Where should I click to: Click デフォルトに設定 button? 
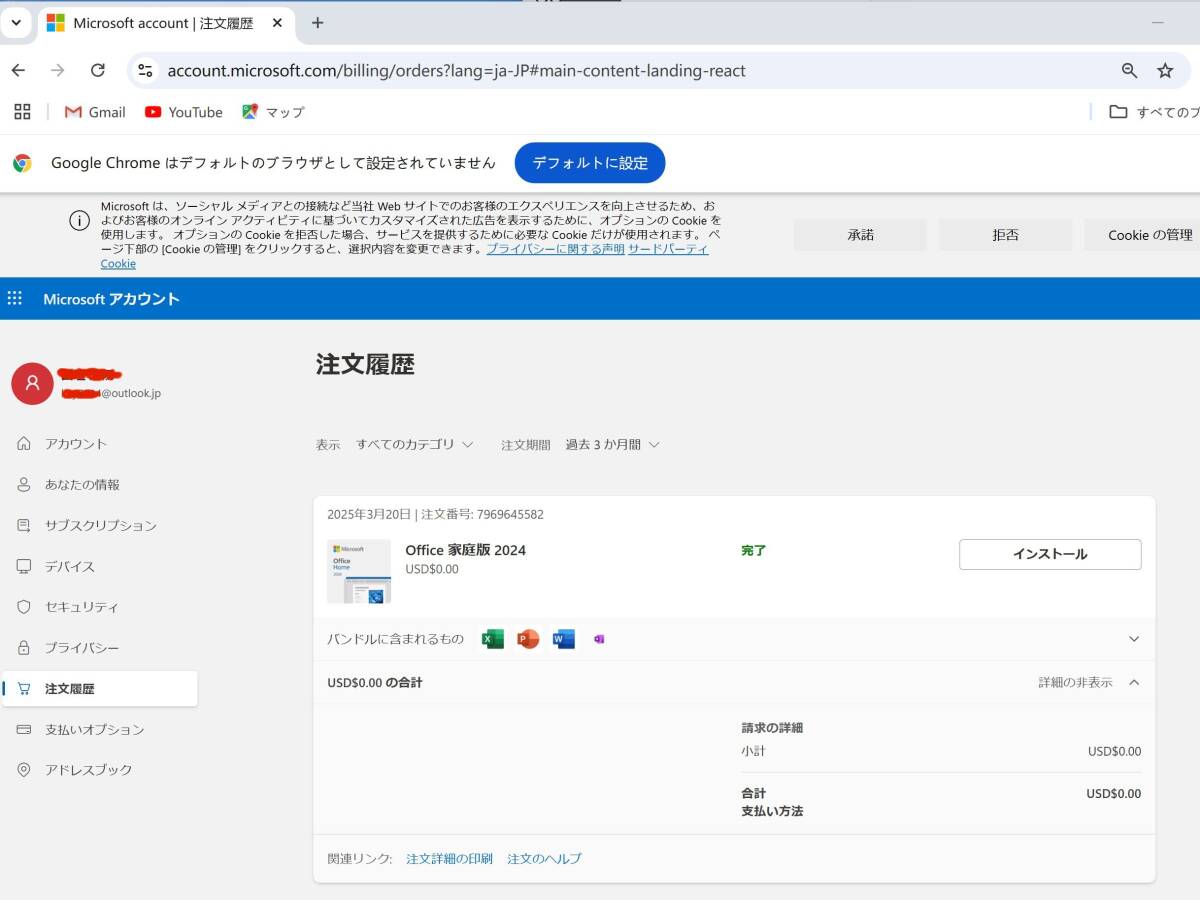pyautogui.click(x=590, y=163)
